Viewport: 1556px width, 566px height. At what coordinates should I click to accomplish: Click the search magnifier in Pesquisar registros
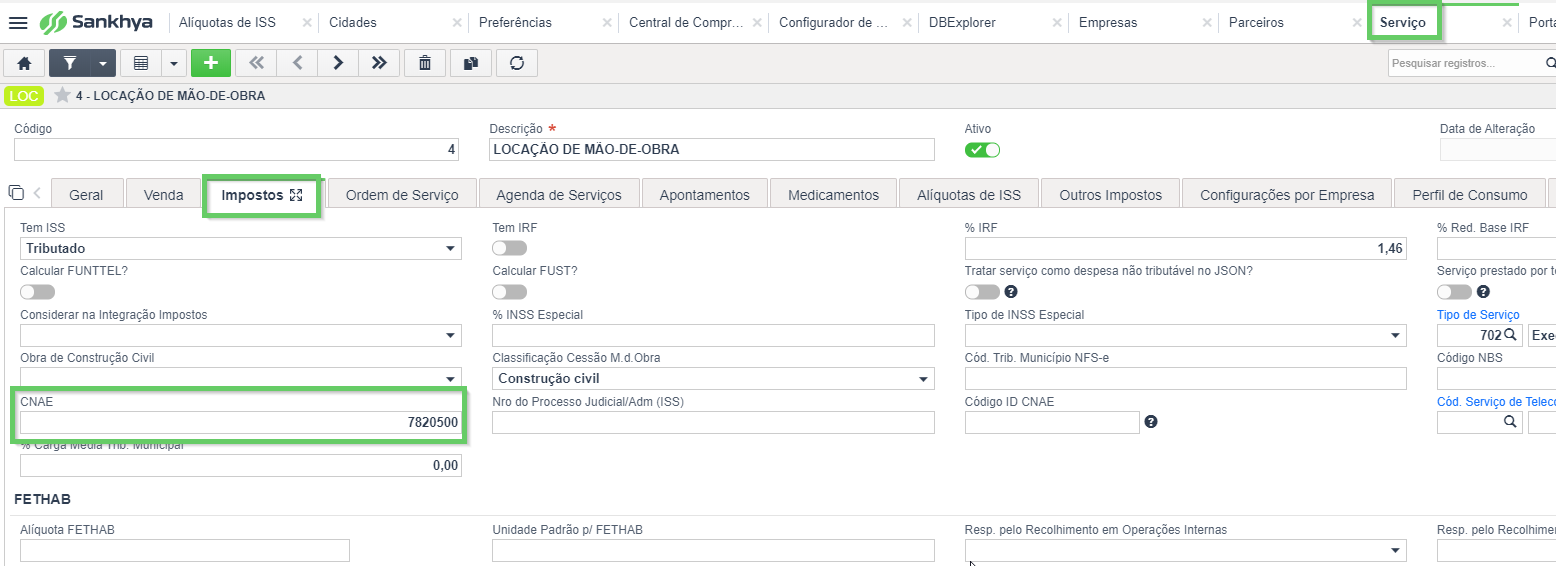(x=1549, y=63)
